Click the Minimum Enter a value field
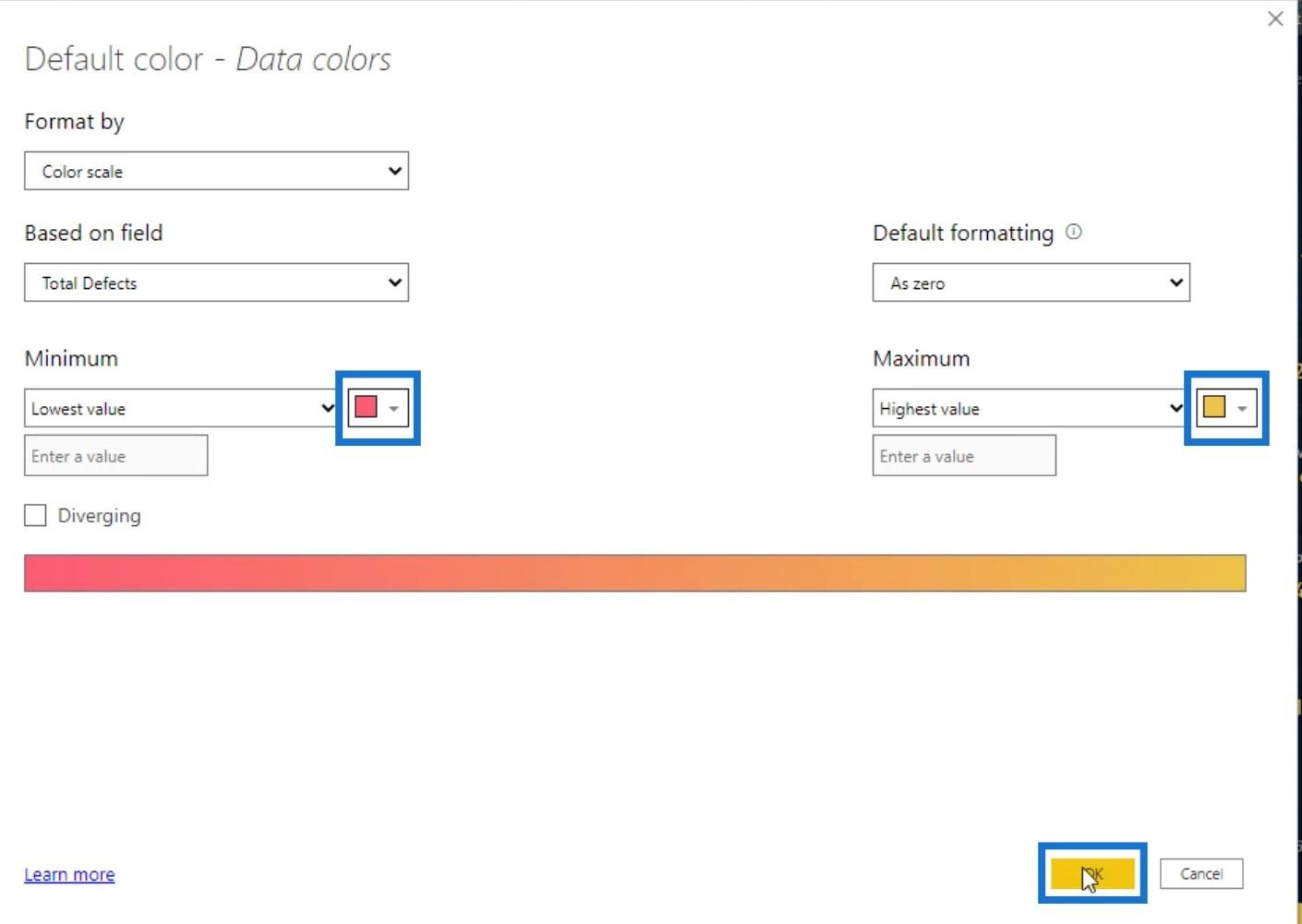 (x=115, y=456)
